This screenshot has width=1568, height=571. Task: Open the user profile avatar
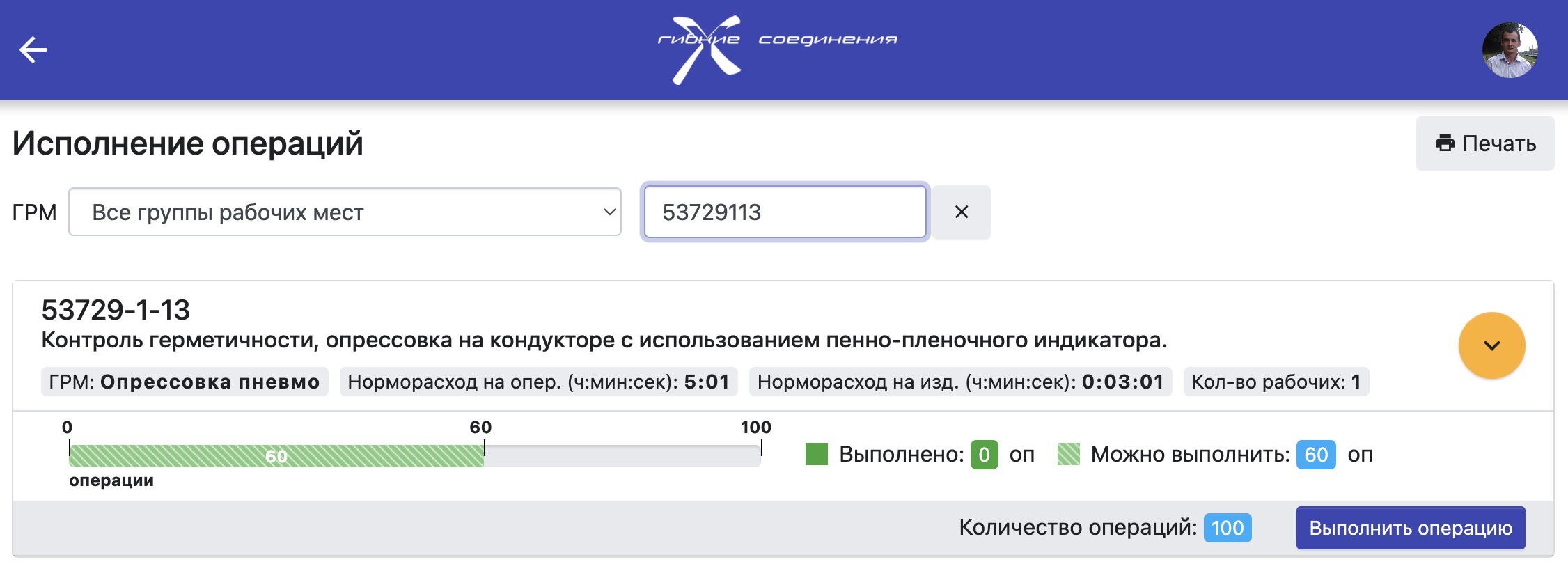pyautogui.click(x=1510, y=50)
